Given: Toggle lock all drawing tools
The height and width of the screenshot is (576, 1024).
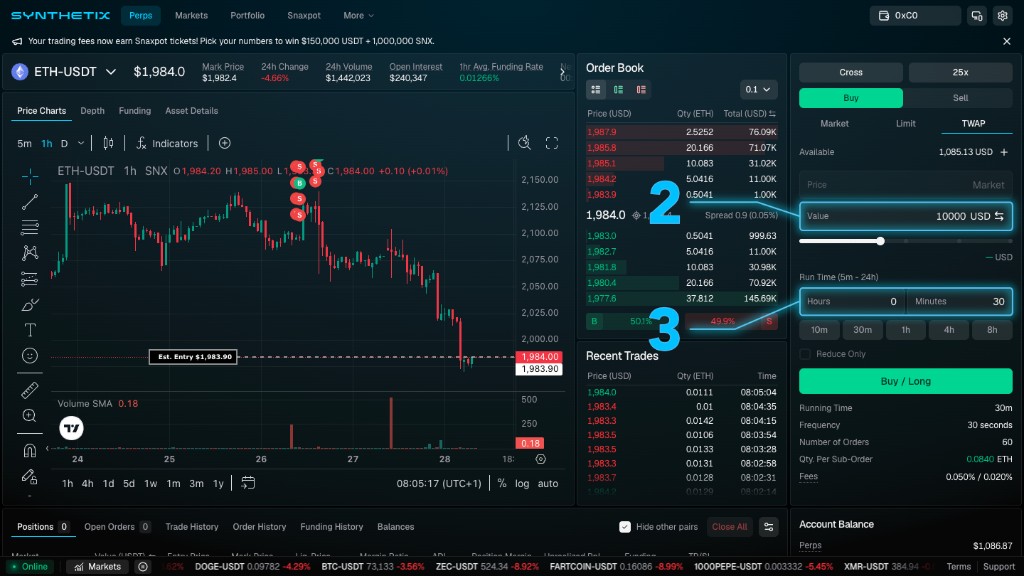Looking at the screenshot, I should [x=30, y=477].
